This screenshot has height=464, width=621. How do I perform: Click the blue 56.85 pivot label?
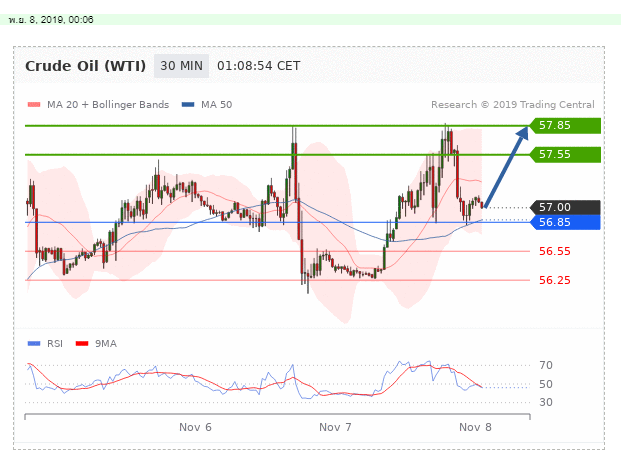(565, 222)
